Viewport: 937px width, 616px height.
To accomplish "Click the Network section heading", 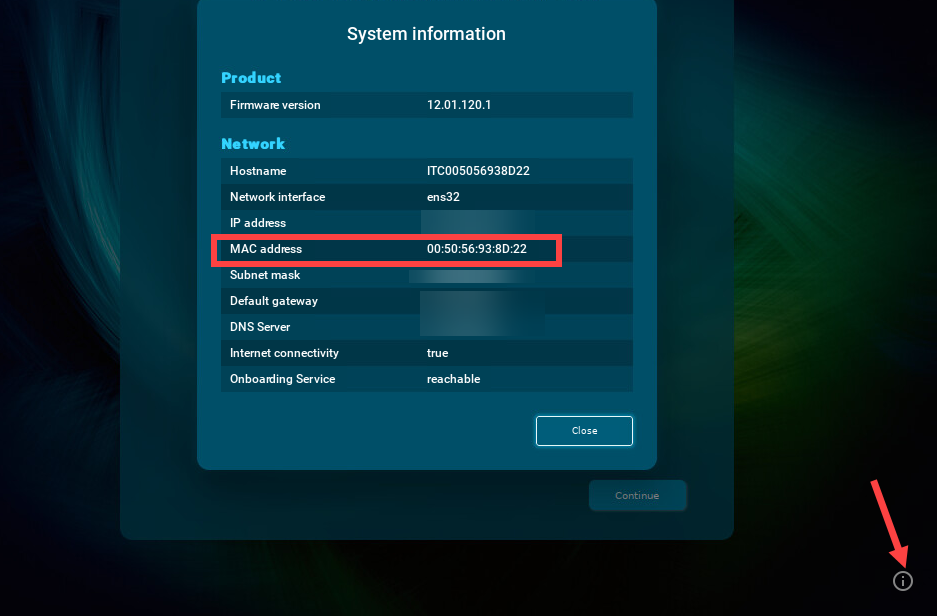I will (x=252, y=144).
